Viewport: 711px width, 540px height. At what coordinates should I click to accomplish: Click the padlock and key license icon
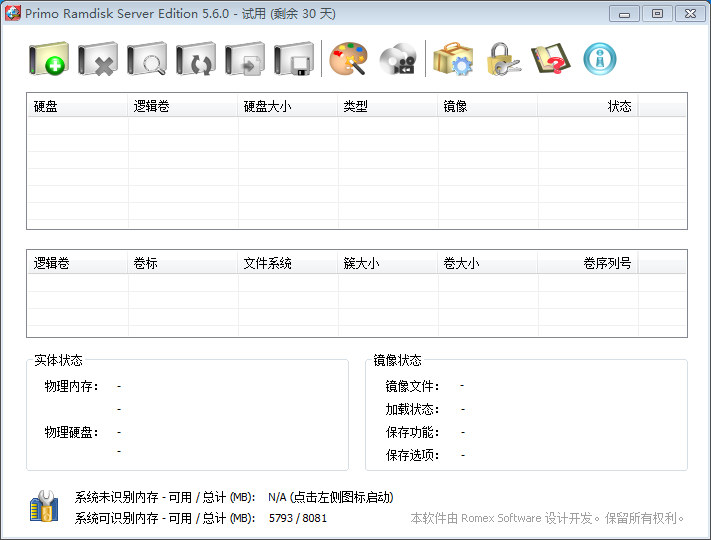tap(503, 59)
